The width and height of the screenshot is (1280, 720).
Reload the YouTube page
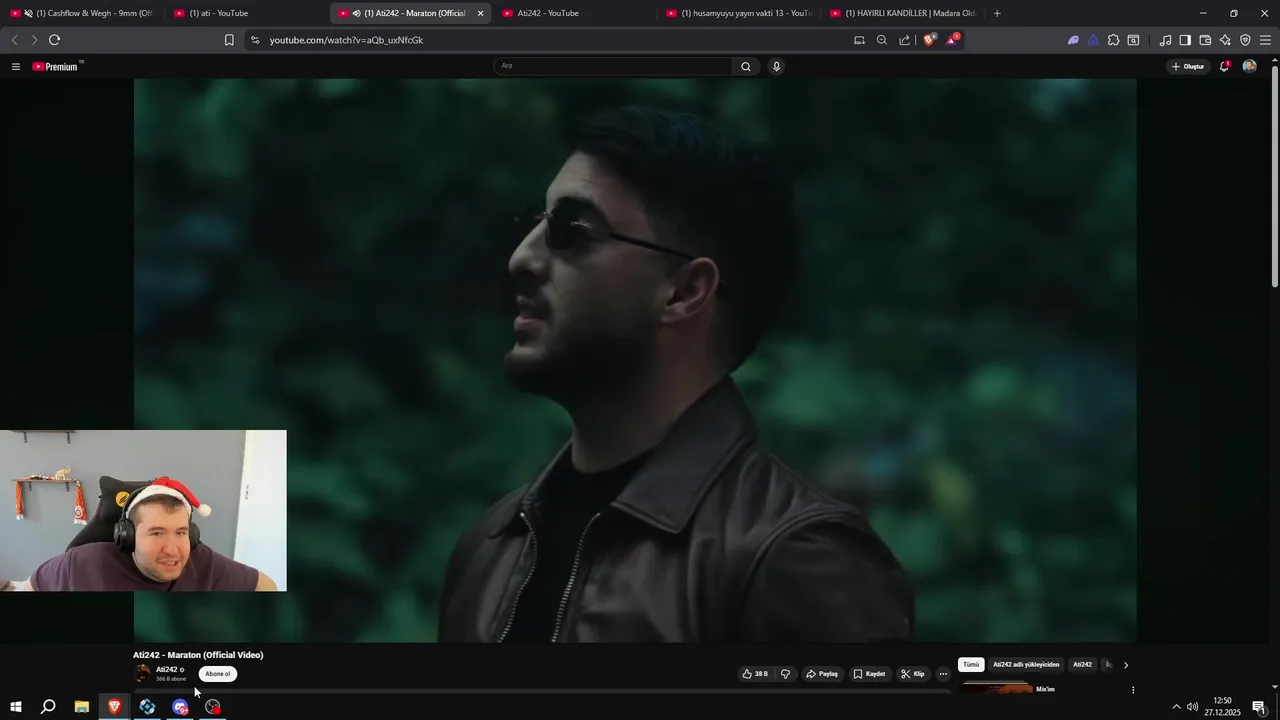click(x=54, y=40)
